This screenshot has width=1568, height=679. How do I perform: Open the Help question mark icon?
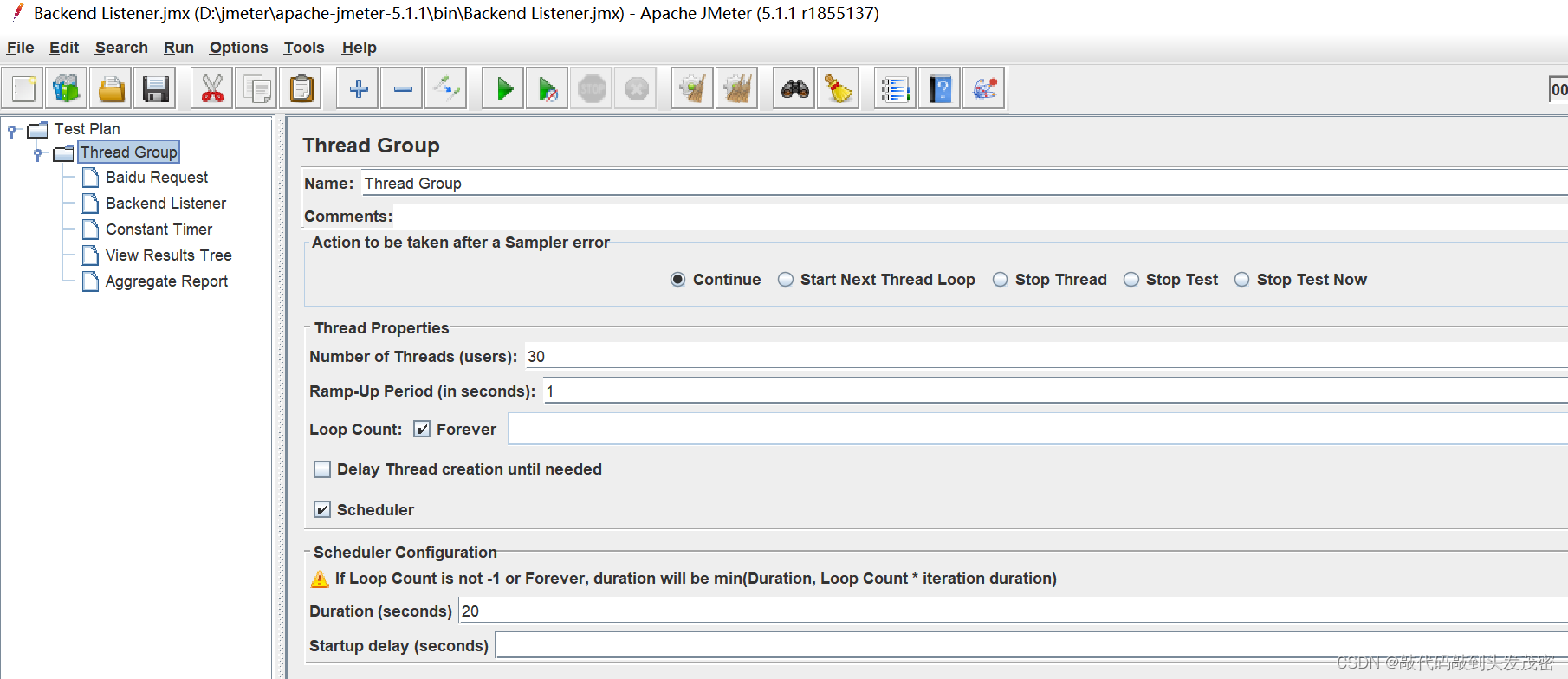coord(940,88)
